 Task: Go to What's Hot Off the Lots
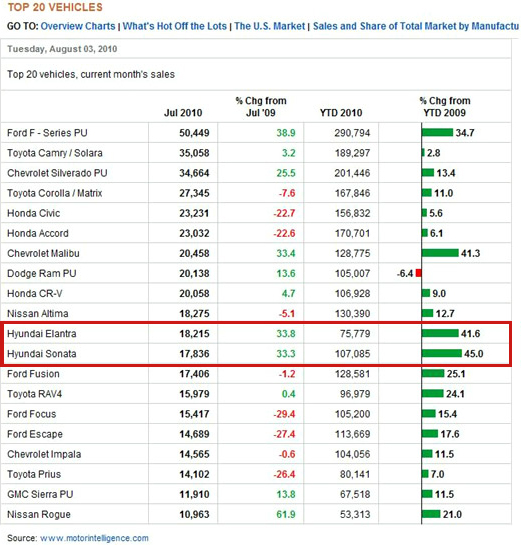[174, 26]
